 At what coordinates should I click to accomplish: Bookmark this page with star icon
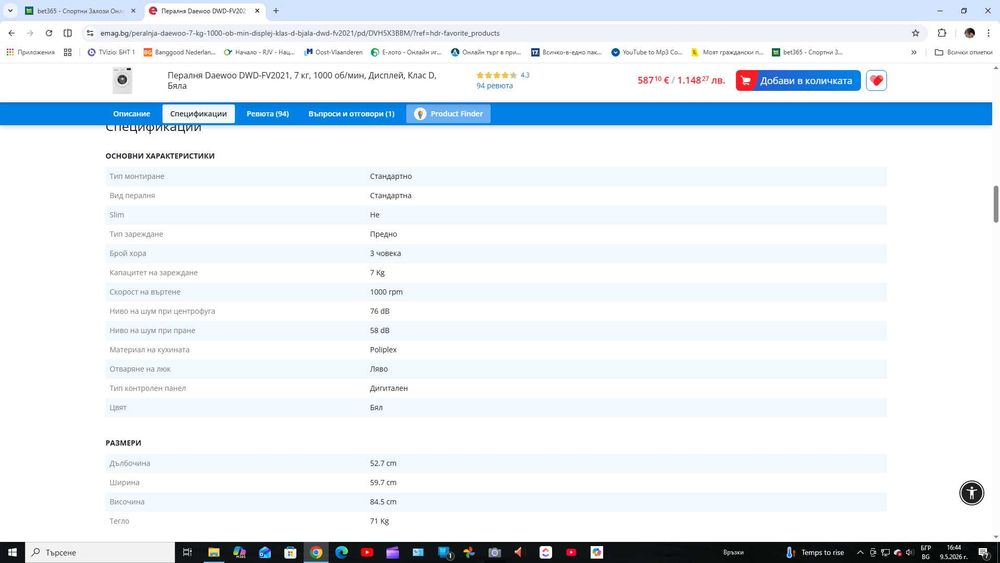coord(915,33)
